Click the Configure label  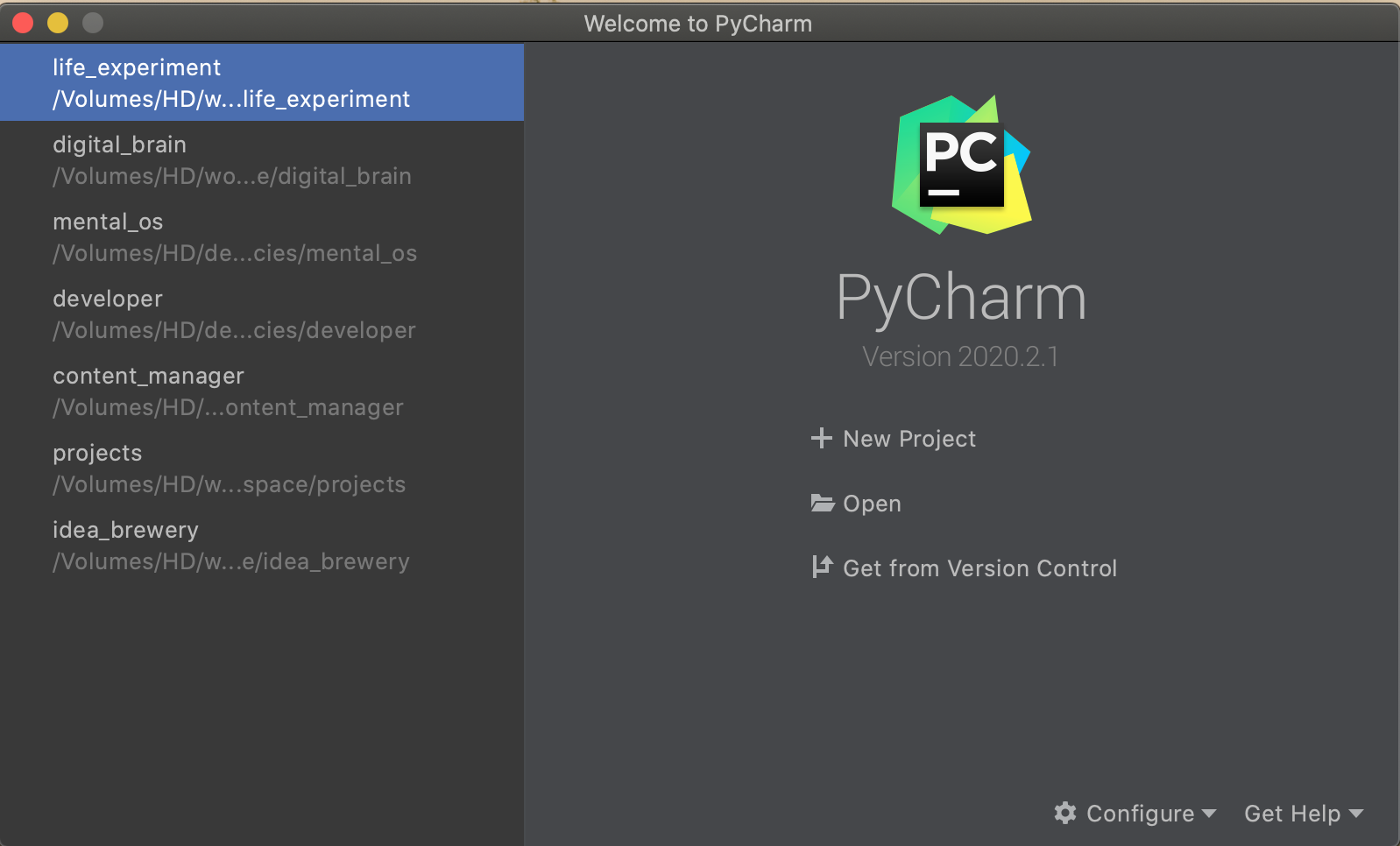pos(1140,814)
